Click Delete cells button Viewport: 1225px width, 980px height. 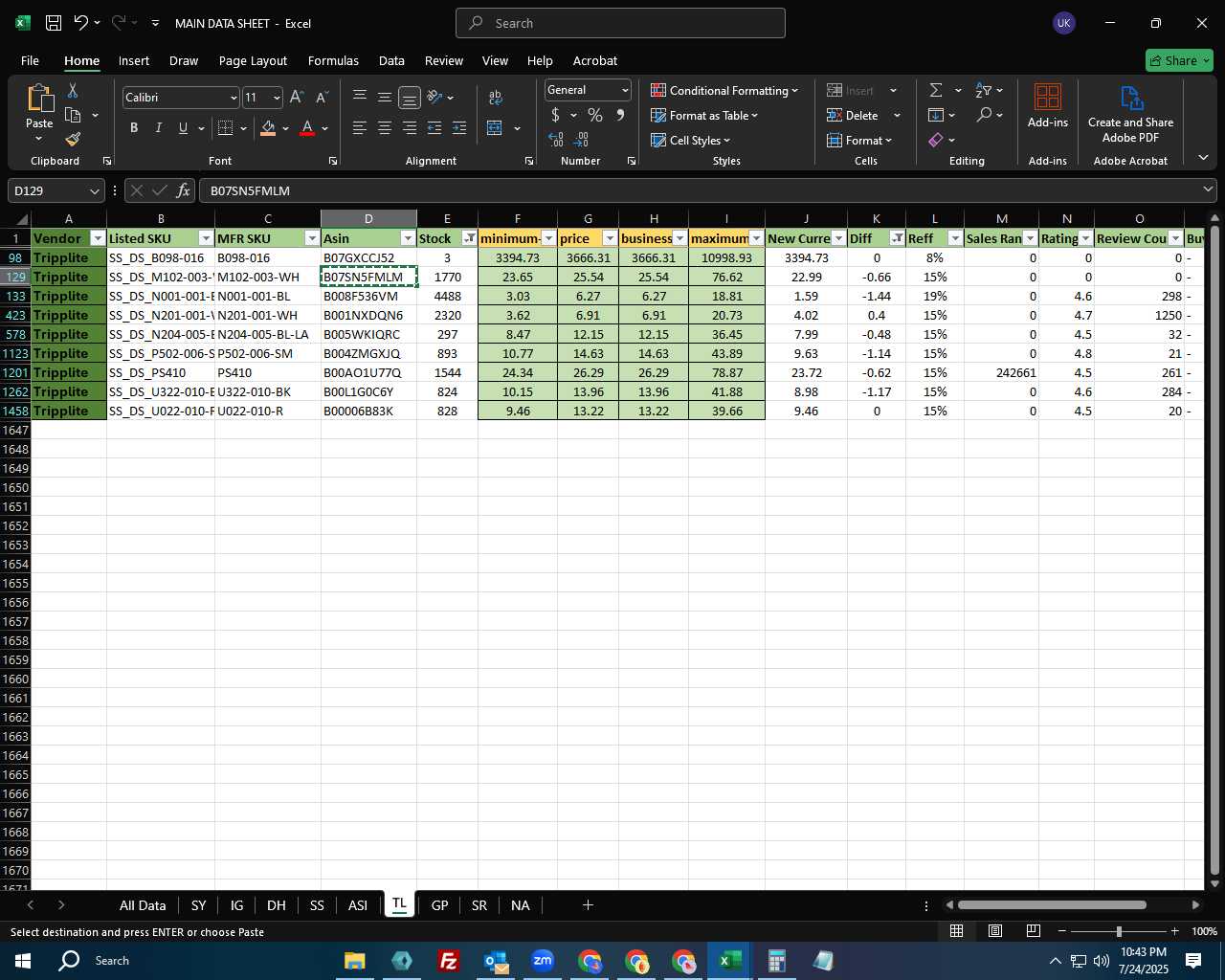[x=854, y=115]
